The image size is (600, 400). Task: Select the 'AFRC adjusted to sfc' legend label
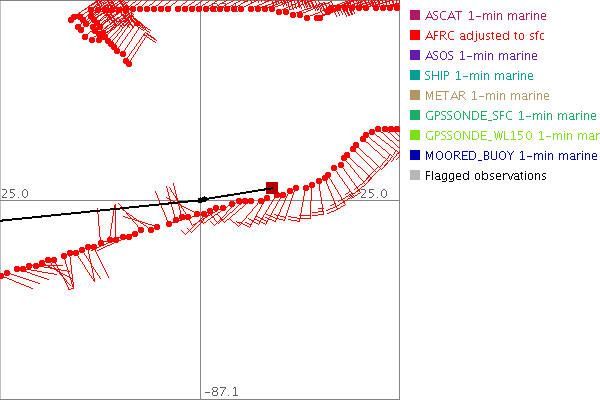488,36
